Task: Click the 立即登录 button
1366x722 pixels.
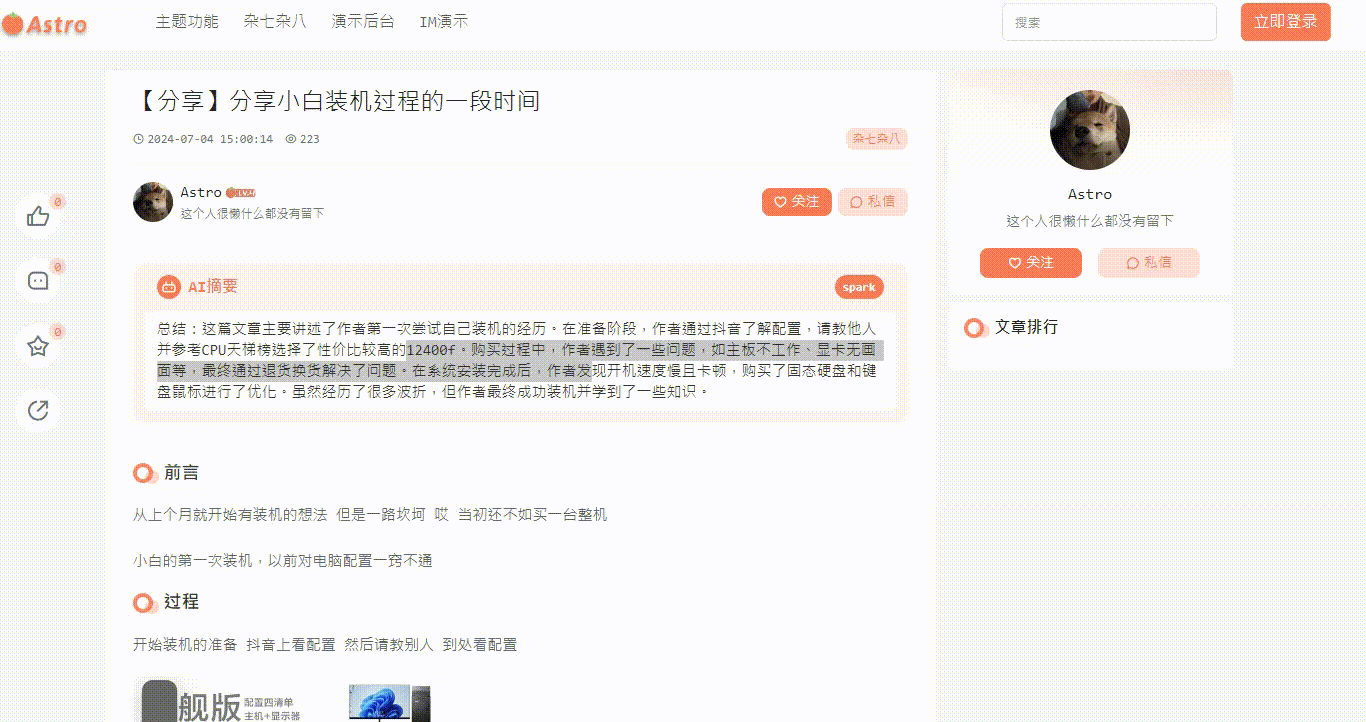Action: click(x=1285, y=22)
